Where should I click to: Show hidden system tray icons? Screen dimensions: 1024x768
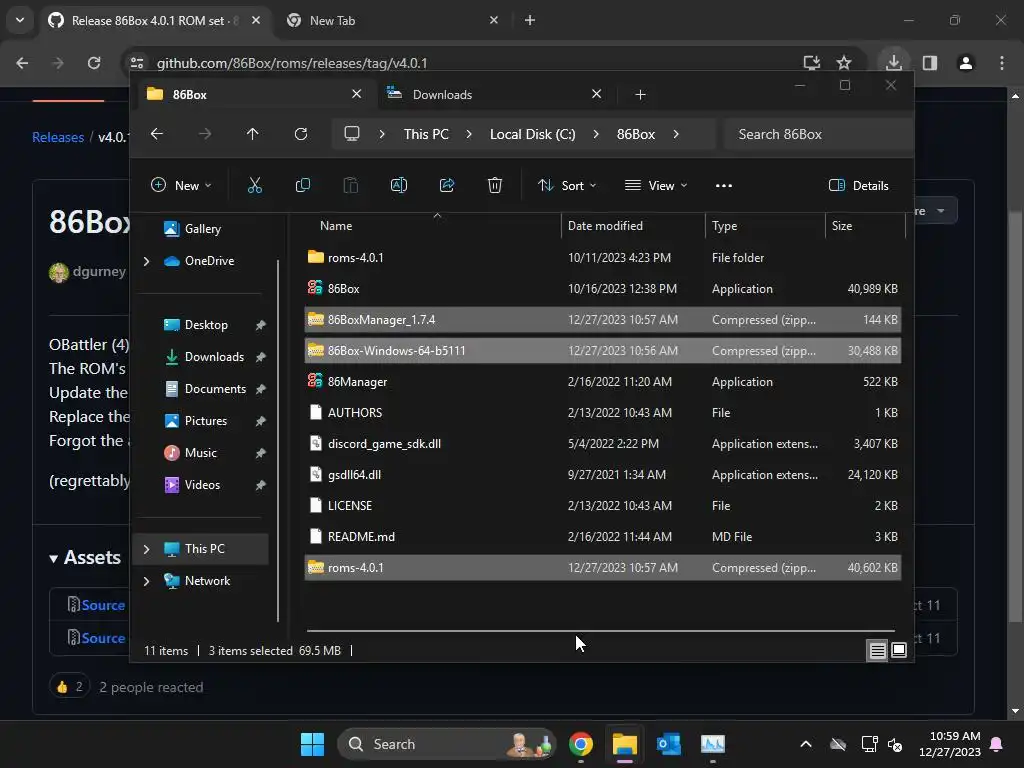806,744
